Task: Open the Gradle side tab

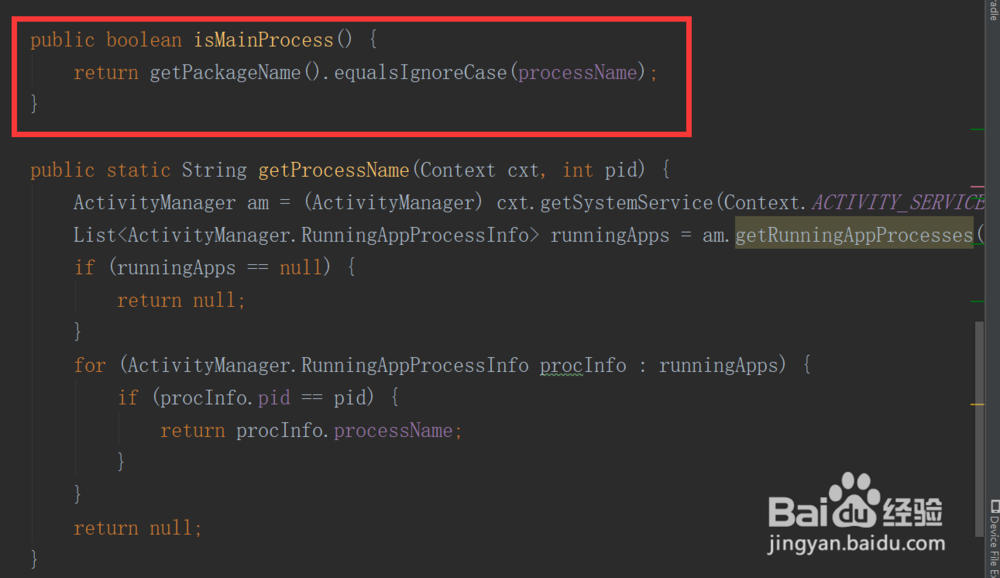Action: coord(993,10)
